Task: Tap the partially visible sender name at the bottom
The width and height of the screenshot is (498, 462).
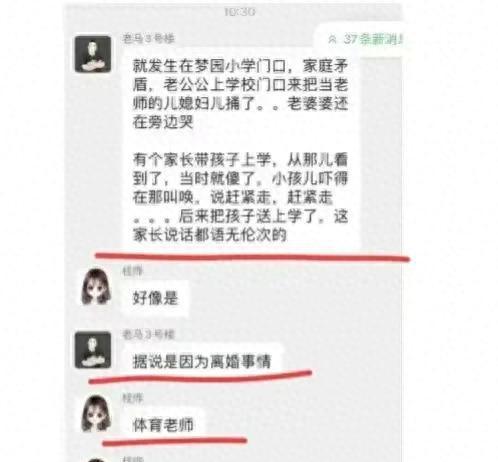Action: click(x=133, y=459)
